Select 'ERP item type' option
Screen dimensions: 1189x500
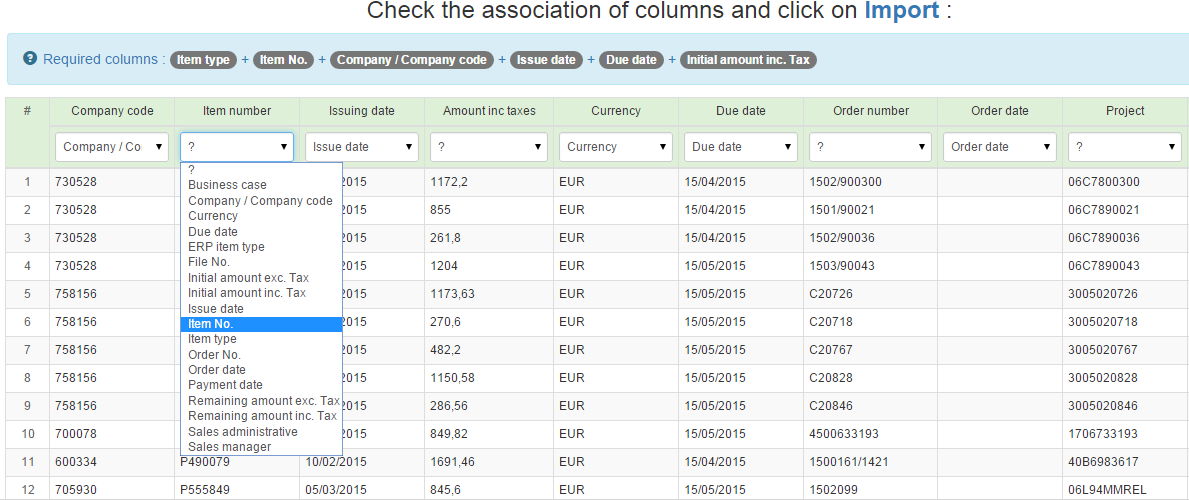coord(226,247)
